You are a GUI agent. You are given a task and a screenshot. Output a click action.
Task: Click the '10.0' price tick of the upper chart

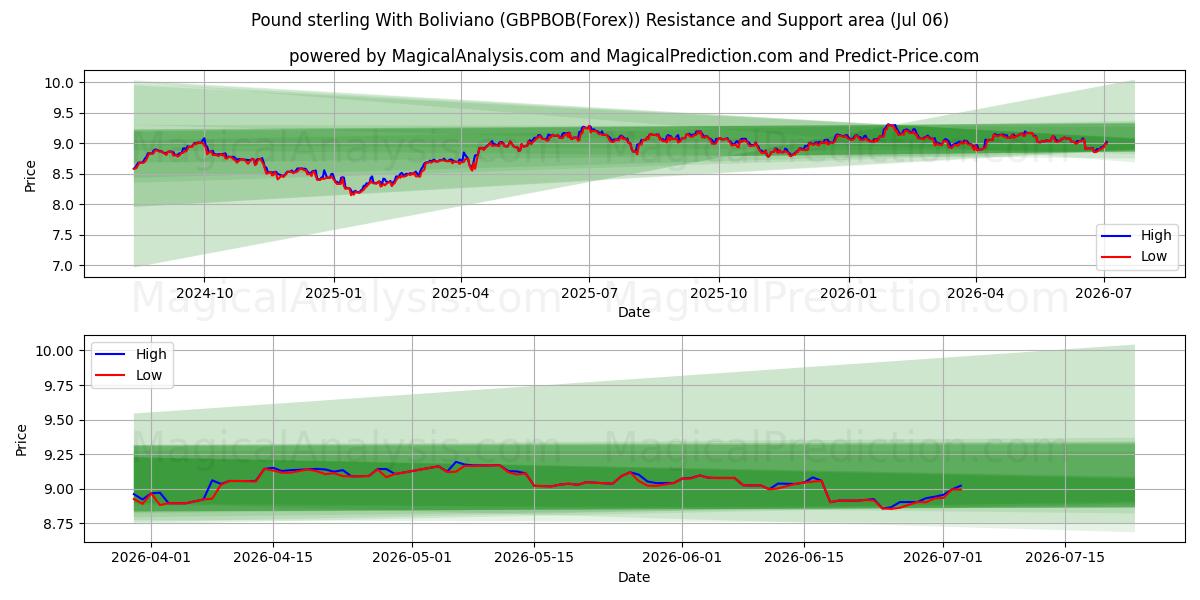click(62, 83)
